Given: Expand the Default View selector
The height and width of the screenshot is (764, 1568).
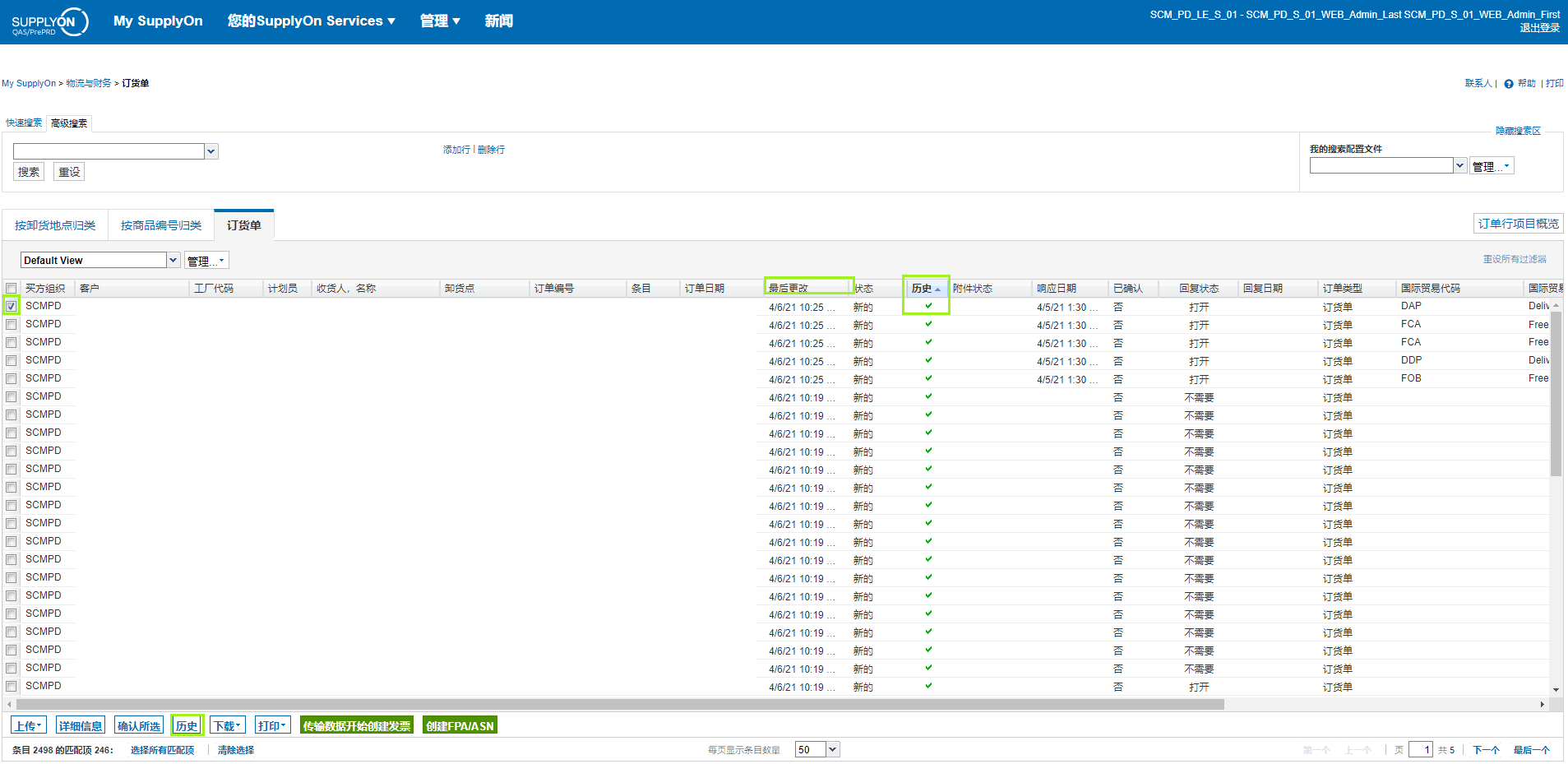Looking at the screenshot, I should tap(173, 260).
